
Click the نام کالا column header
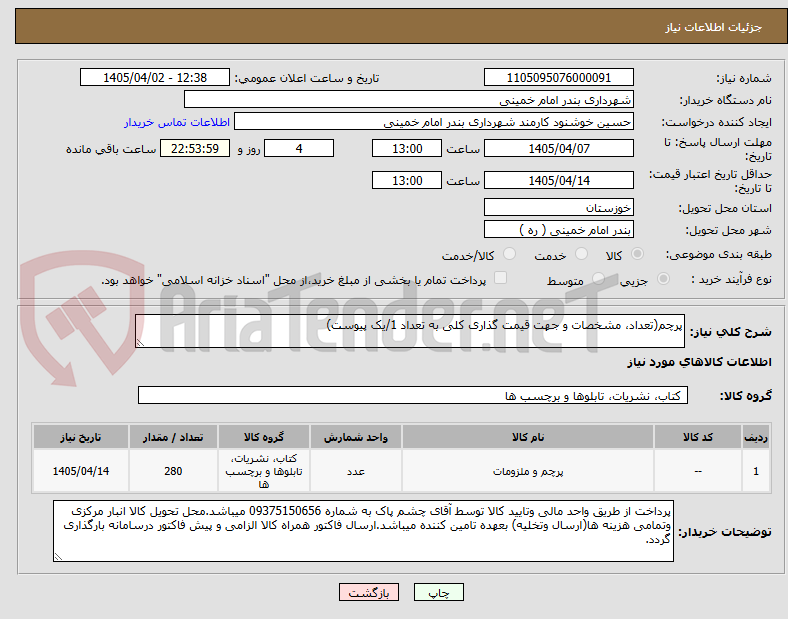pos(528,437)
